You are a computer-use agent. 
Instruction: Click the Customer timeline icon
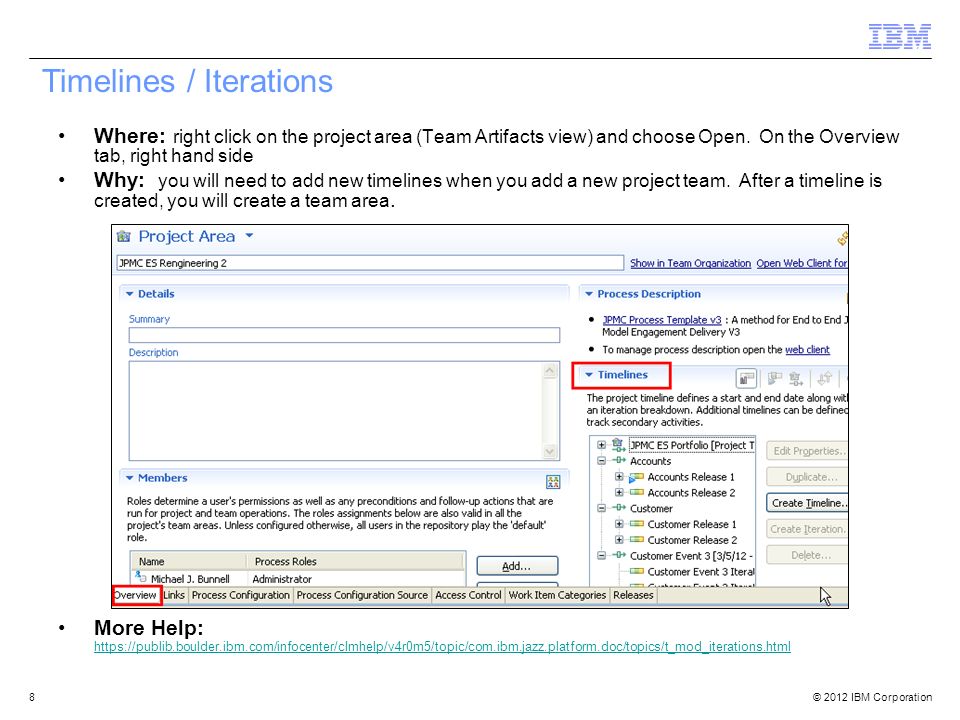pyautogui.click(x=619, y=508)
